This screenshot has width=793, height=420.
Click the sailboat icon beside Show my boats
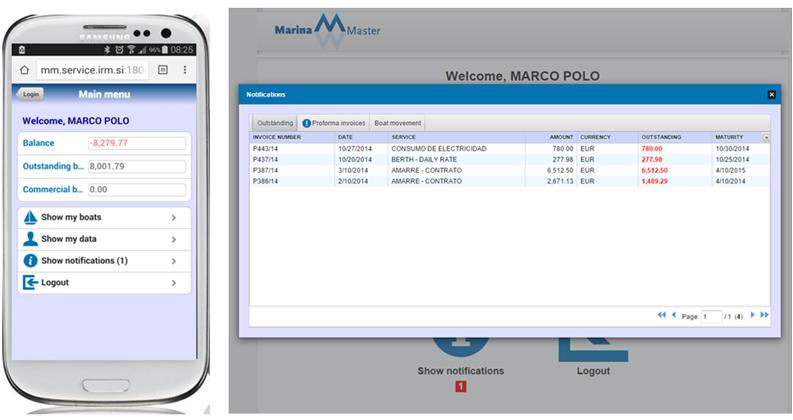pyautogui.click(x=31, y=218)
